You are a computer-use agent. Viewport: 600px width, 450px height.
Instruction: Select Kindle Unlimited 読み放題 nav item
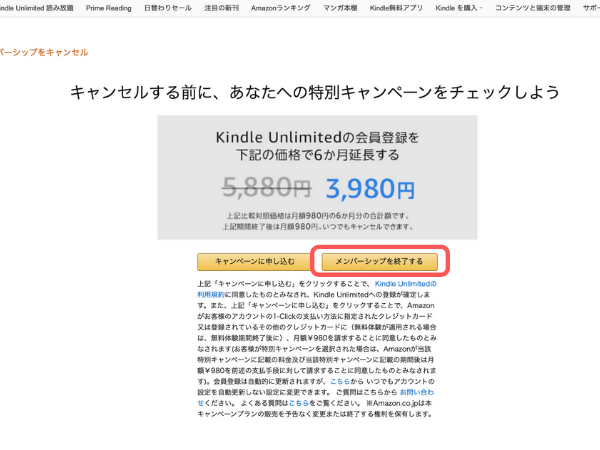(x=36, y=8)
